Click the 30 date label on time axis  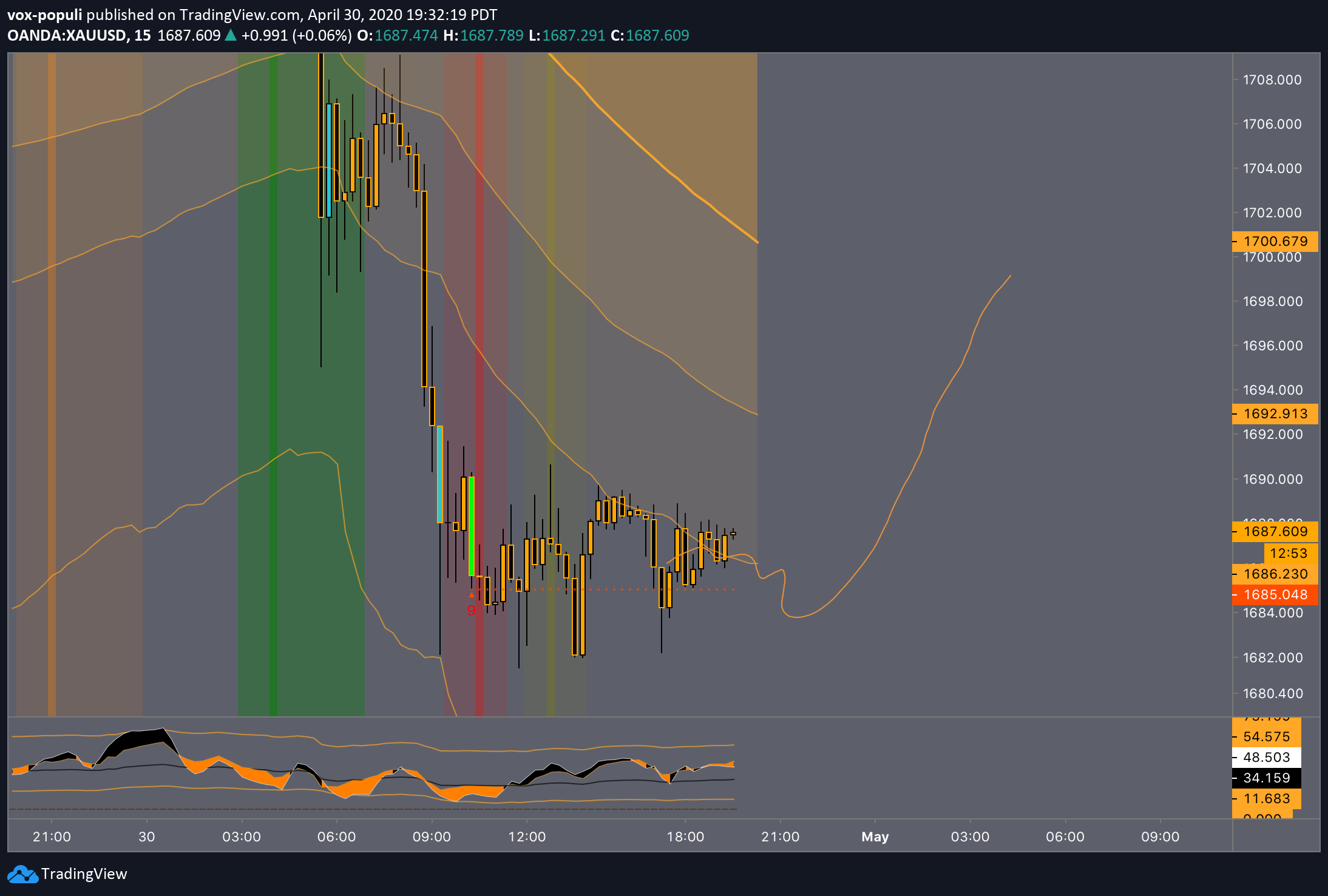tap(147, 837)
